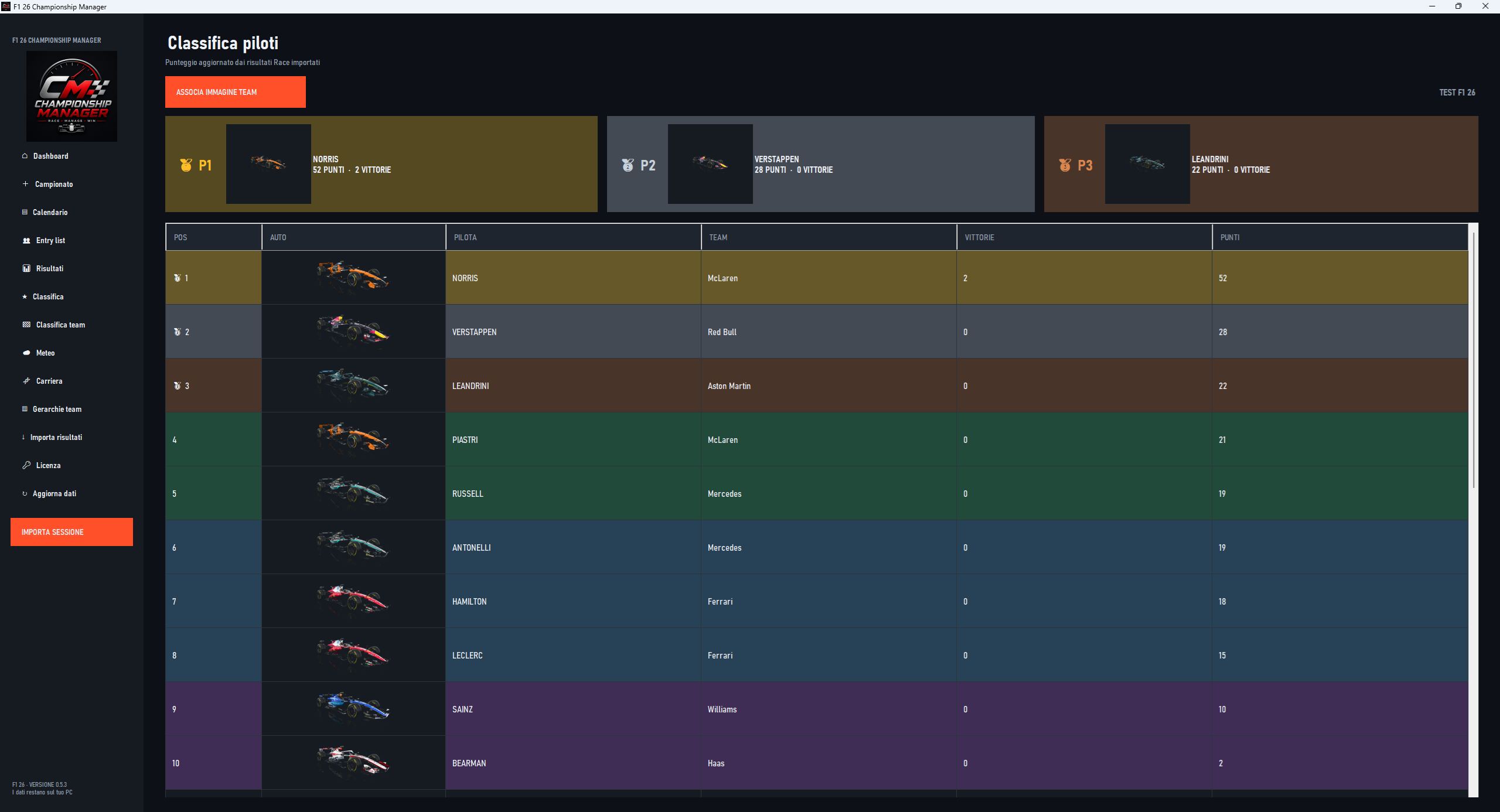Click the PIASTRI driver name
The image size is (1500, 812).
tap(465, 440)
